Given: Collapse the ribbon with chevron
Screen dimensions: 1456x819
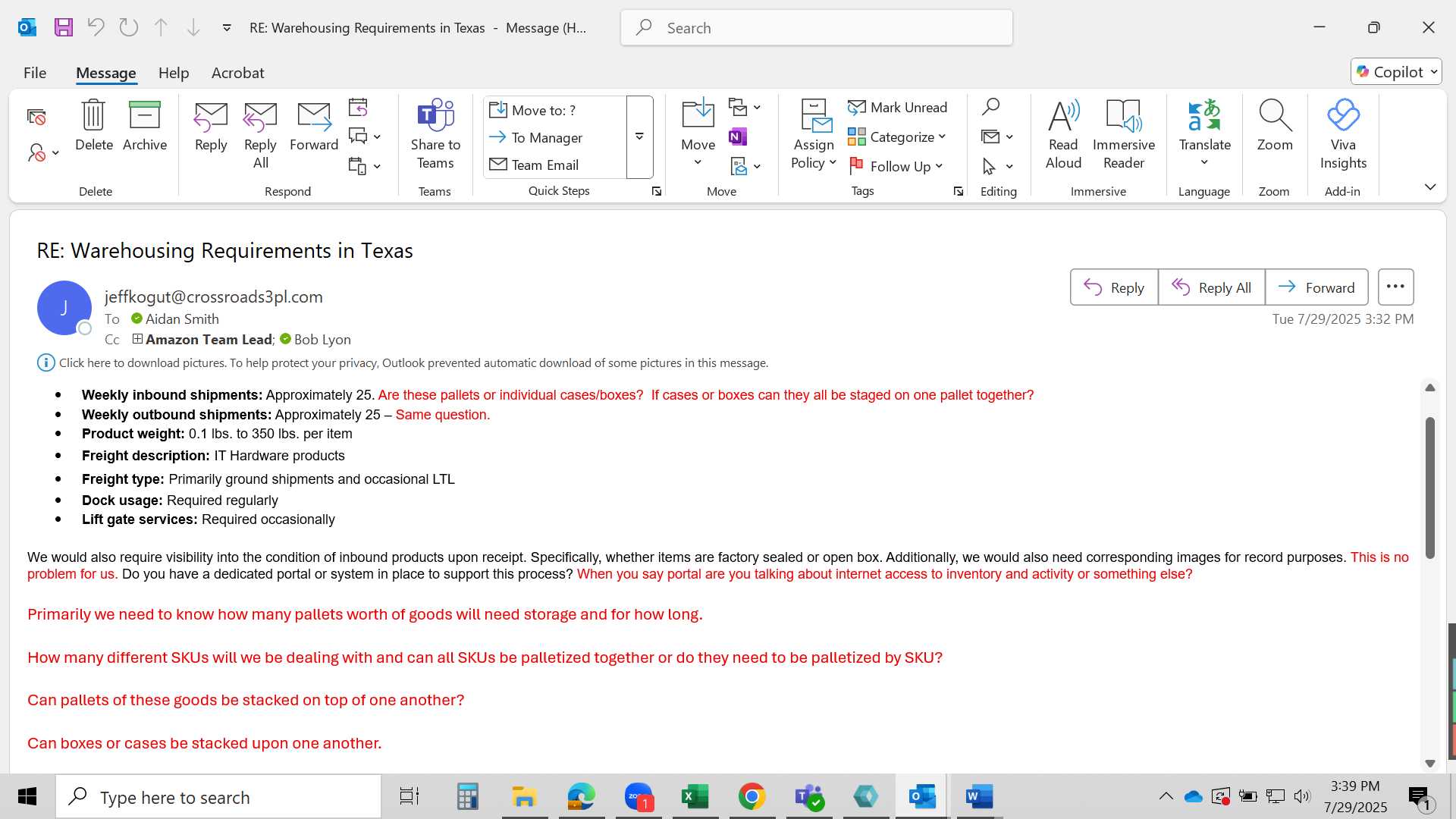Looking at the screenshot, I should point(1430,187).
